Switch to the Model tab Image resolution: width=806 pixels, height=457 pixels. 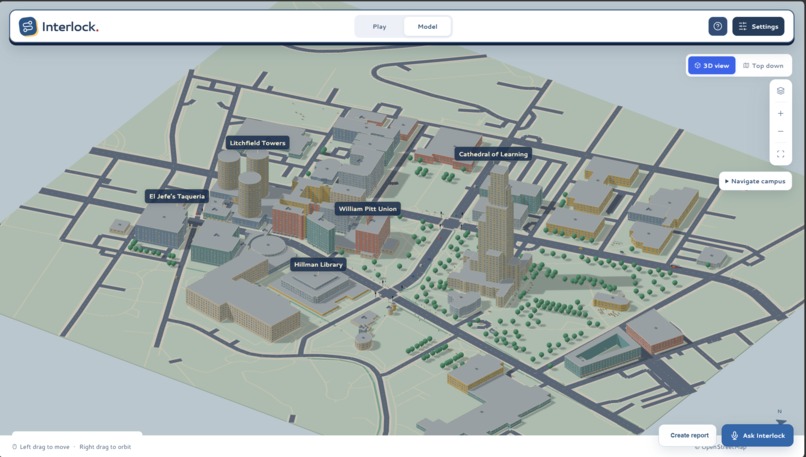click(427, 27)
